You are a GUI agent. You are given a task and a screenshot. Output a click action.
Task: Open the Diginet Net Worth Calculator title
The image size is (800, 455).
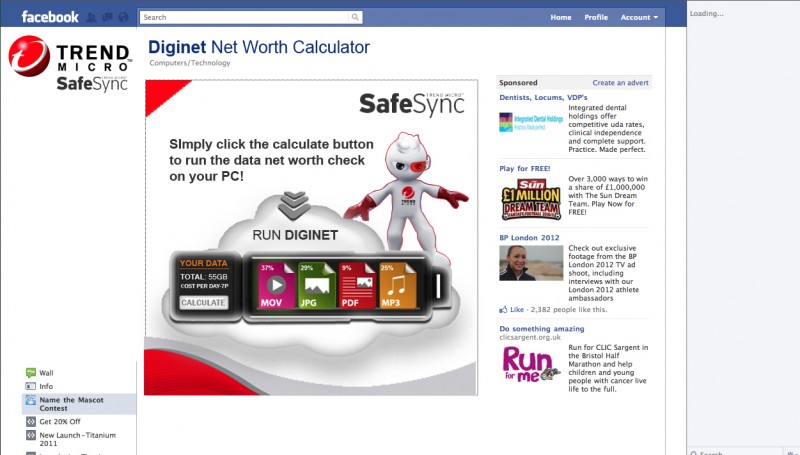[x=259, y=47]
